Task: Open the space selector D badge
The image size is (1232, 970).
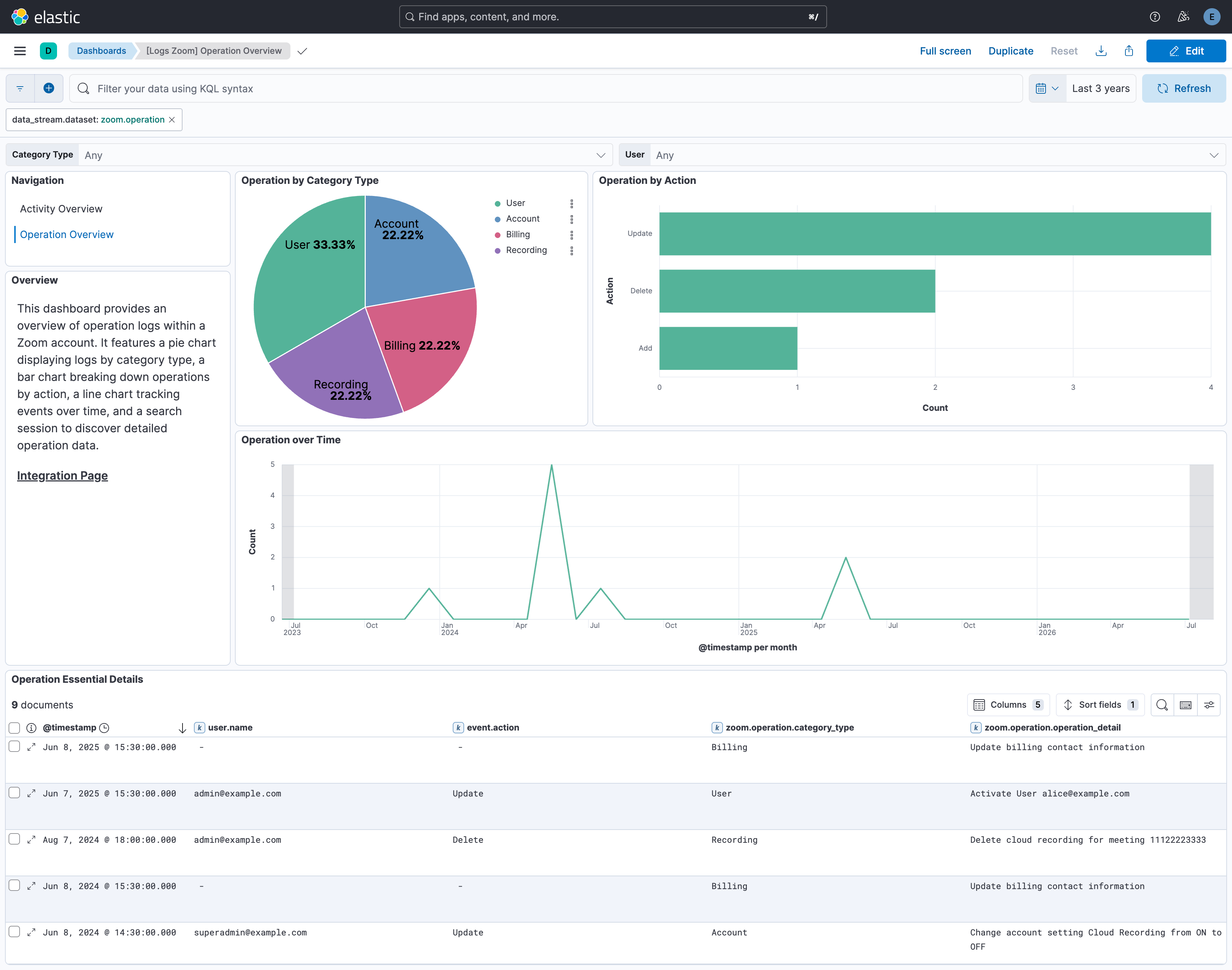Action: click(48, 51)
